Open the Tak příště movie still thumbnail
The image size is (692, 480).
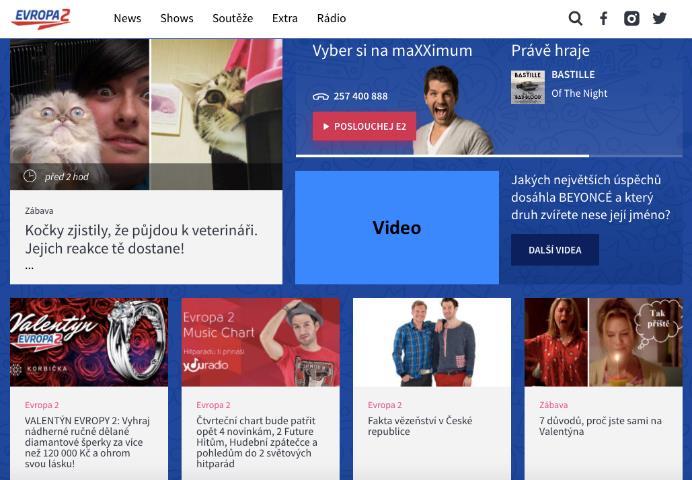coord(603,342)
